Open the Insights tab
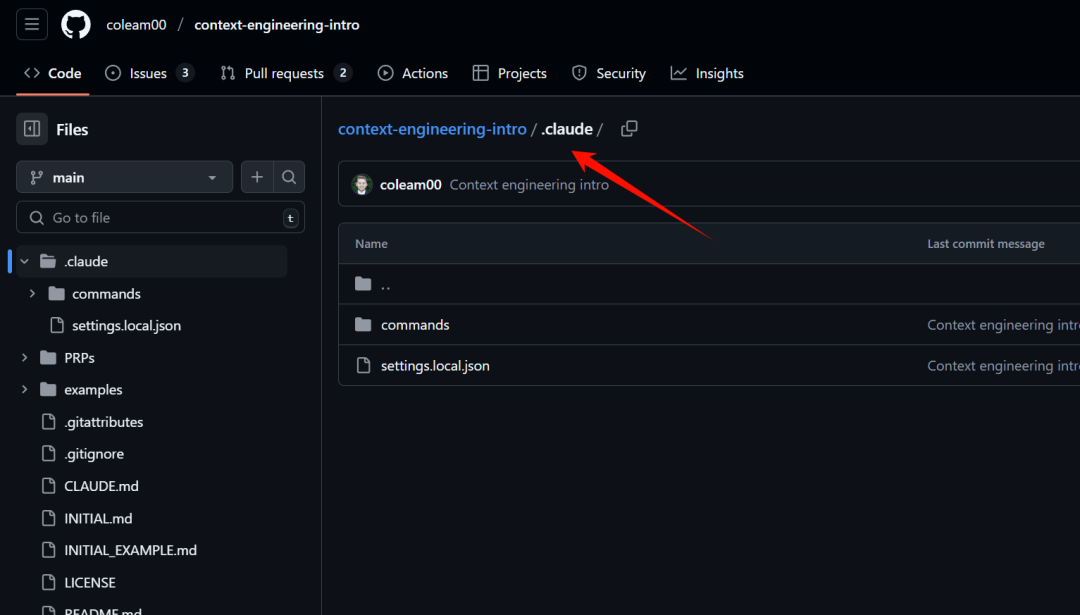This screenshot has width=1080, height=615. click(x=707, y=73)
